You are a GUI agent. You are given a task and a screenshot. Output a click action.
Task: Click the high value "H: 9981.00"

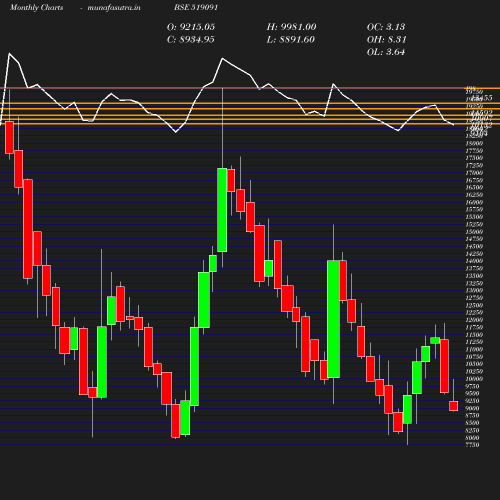[x=291, y=27]
